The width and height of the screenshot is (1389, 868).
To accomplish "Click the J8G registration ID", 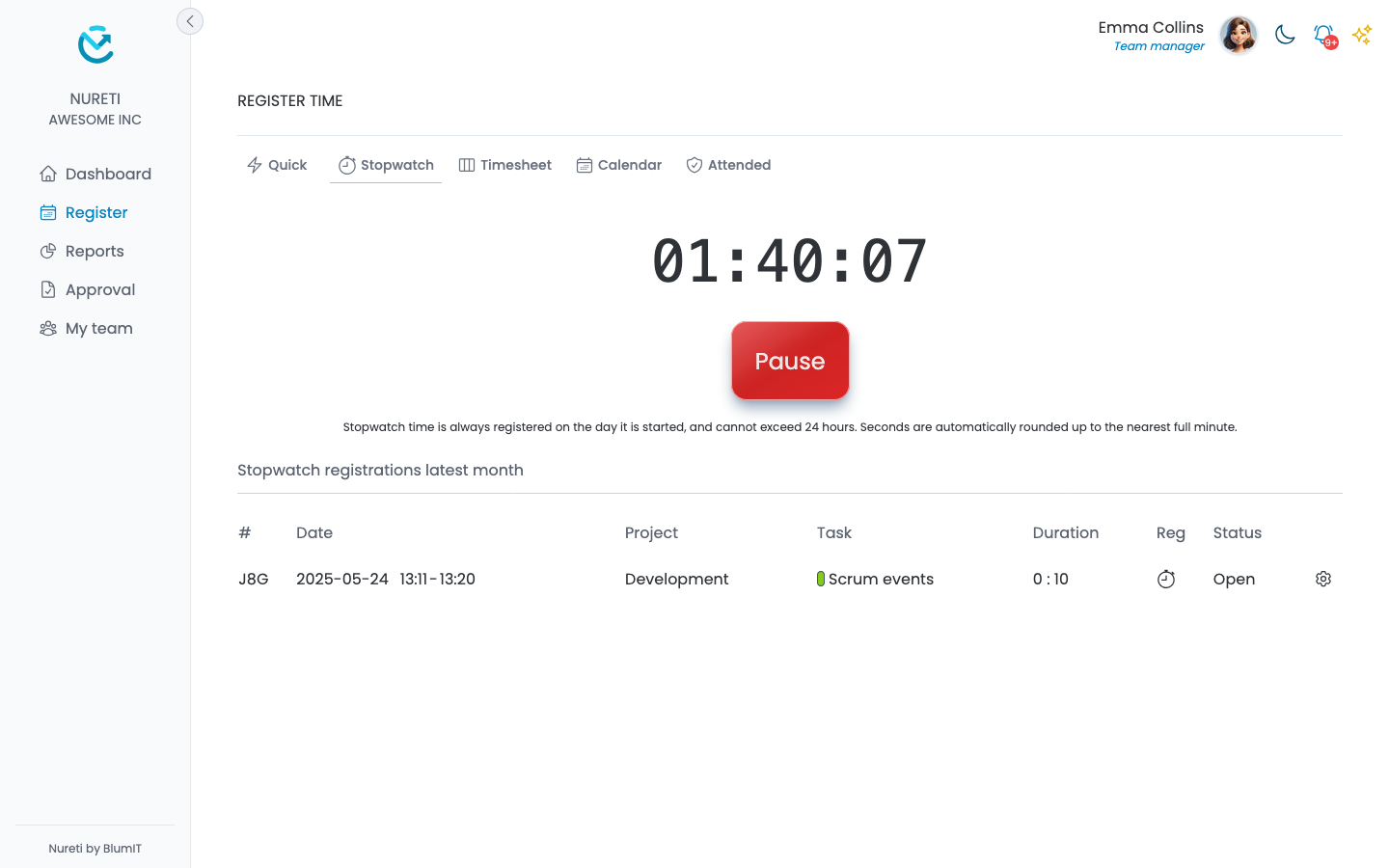I will click(254, 579).
